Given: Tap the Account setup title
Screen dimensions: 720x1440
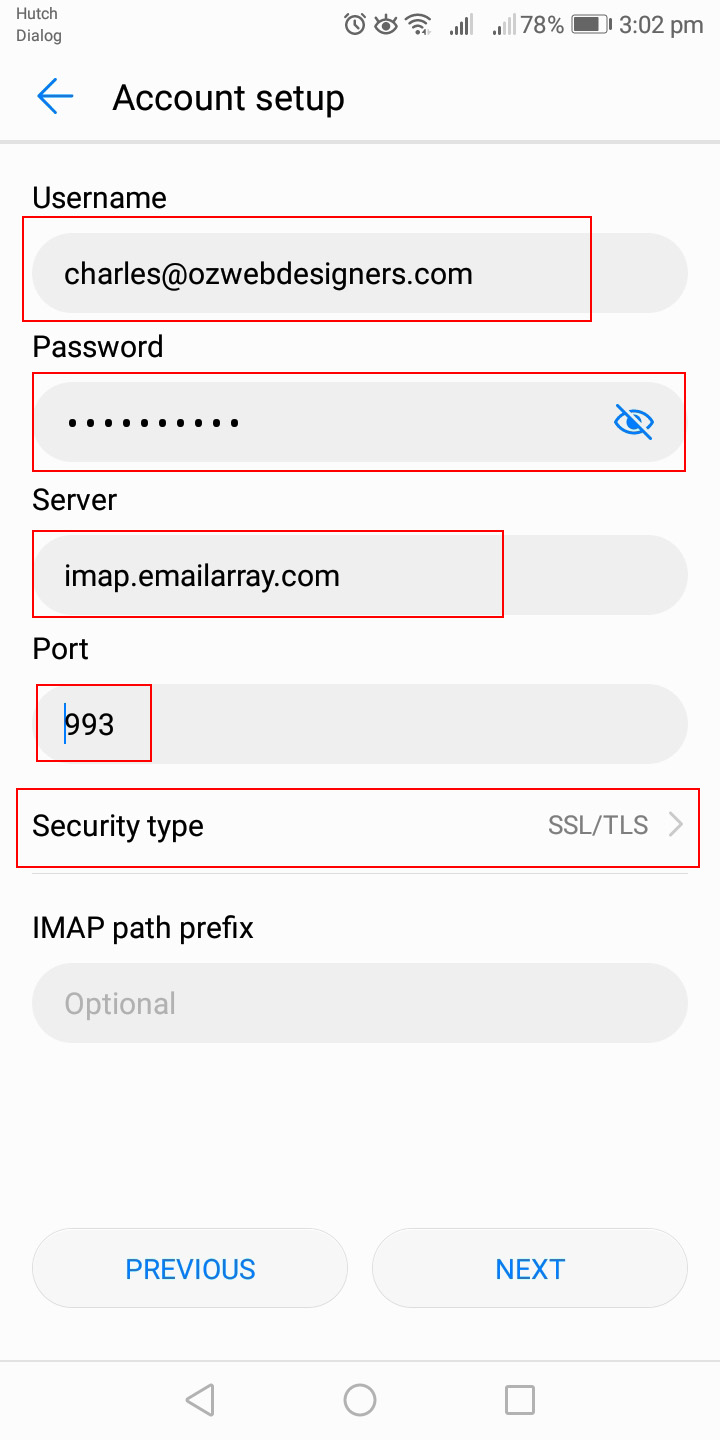Looking at the screenshot, I should [x=228, y=98].
